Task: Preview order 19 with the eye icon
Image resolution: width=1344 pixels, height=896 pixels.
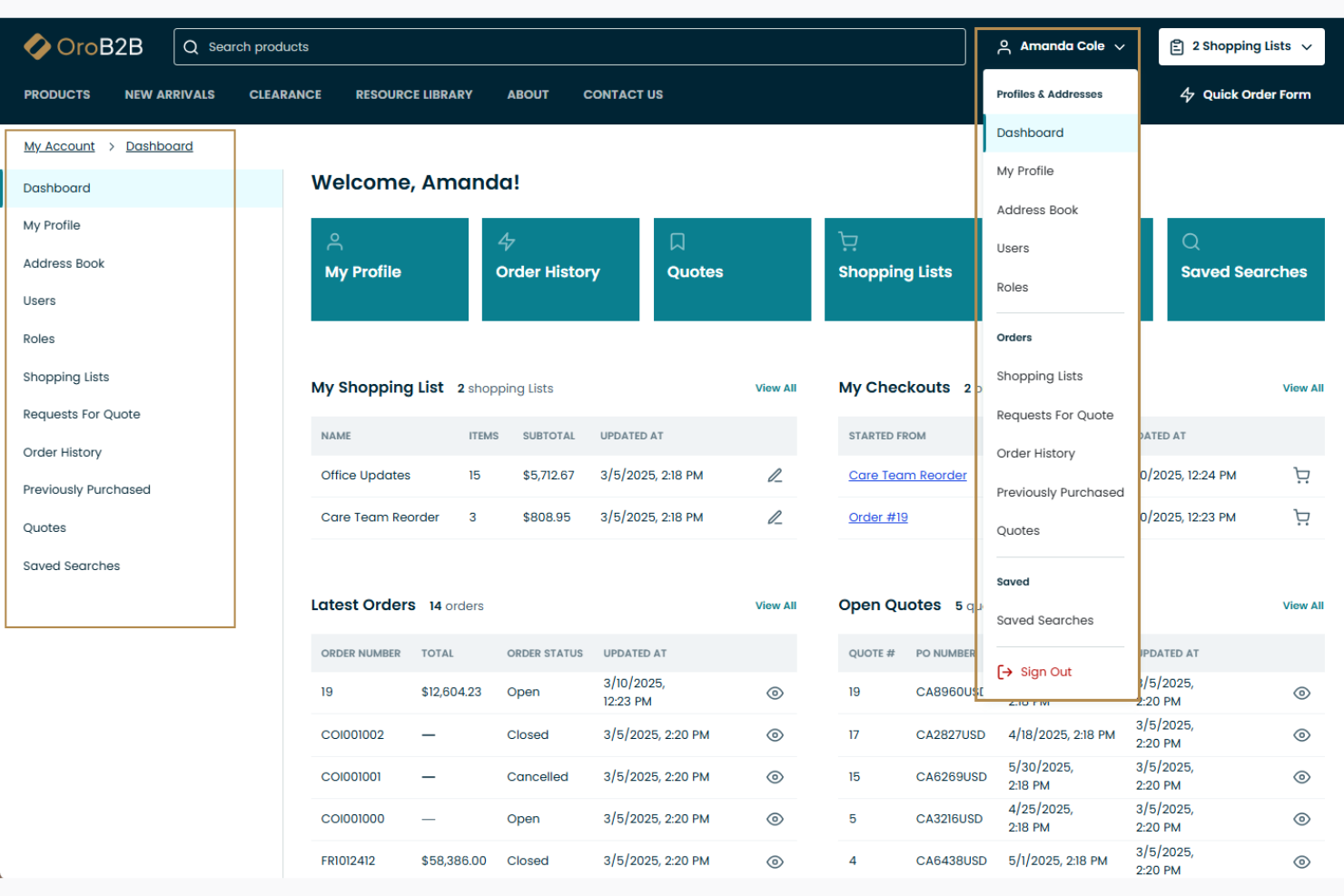Action: point(775,692)
